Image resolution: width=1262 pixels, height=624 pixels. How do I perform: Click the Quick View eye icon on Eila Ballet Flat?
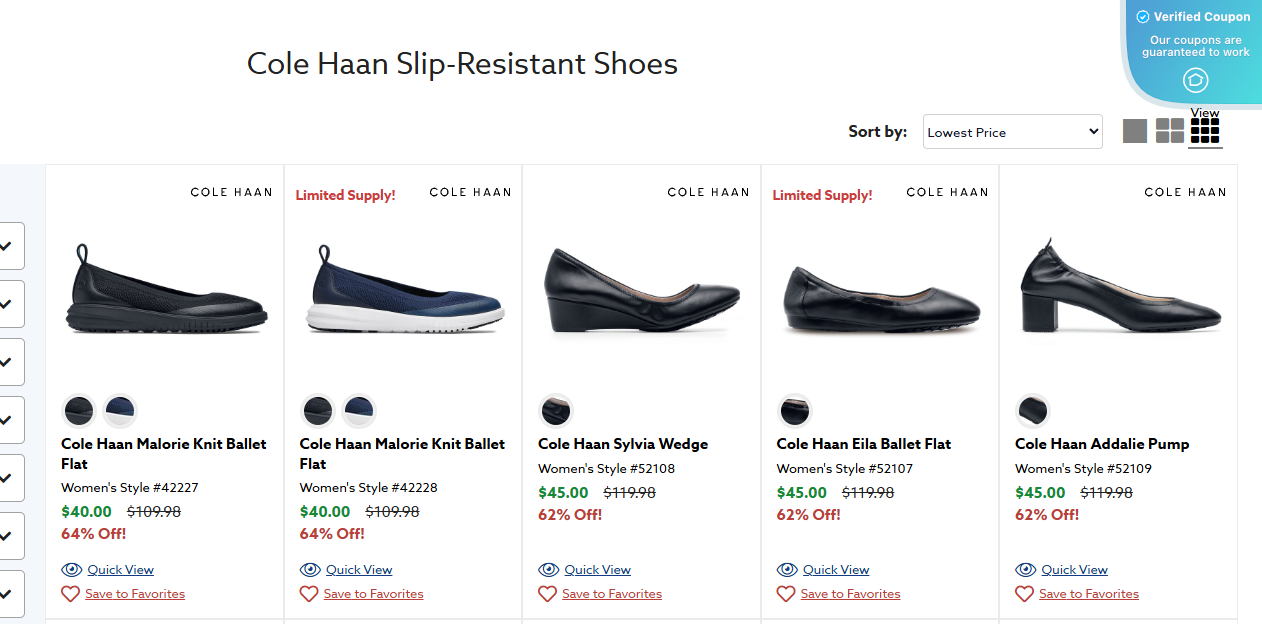(787, 569)
